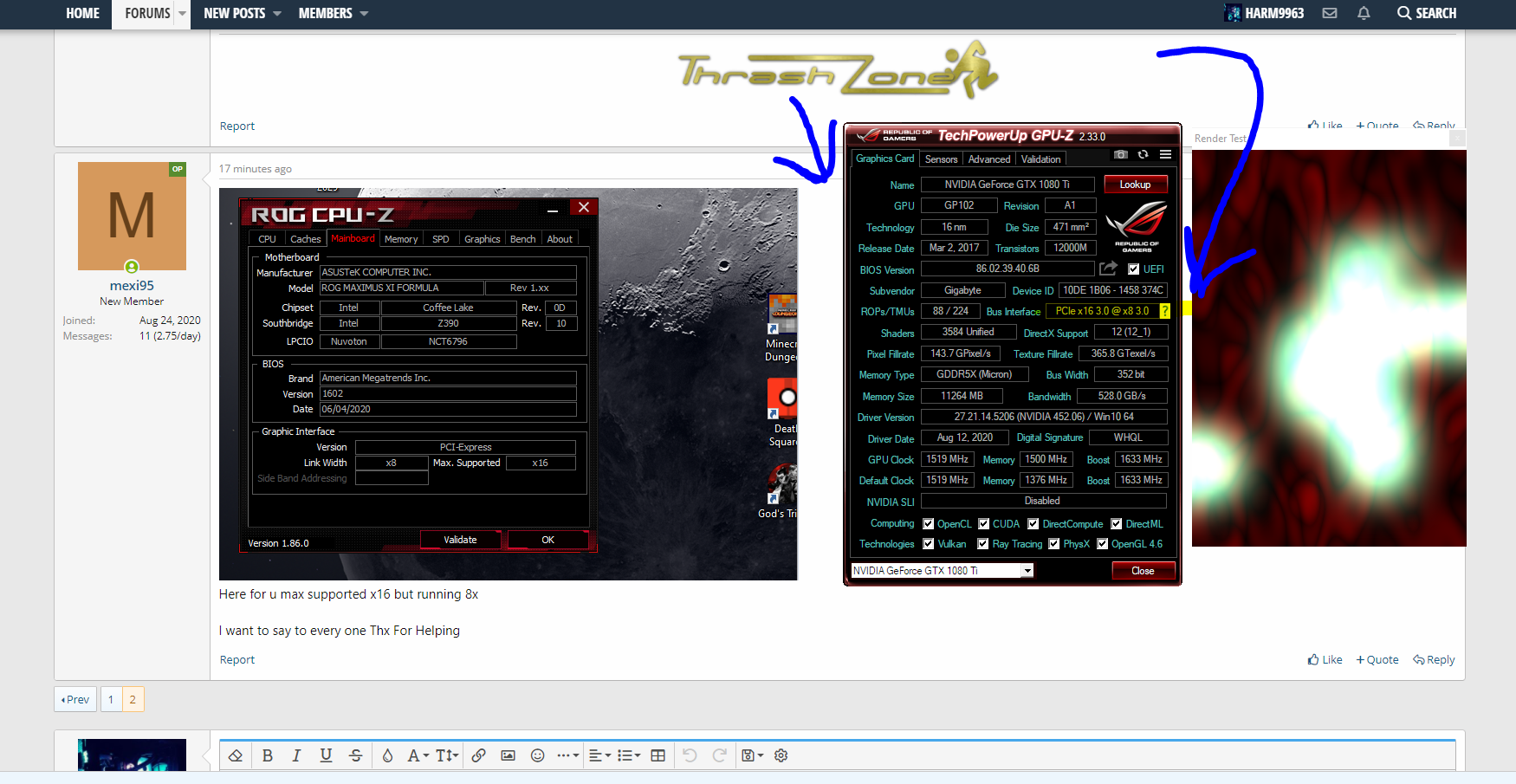
Task: Click mexi95's orange M avatar
Action: 132,216
